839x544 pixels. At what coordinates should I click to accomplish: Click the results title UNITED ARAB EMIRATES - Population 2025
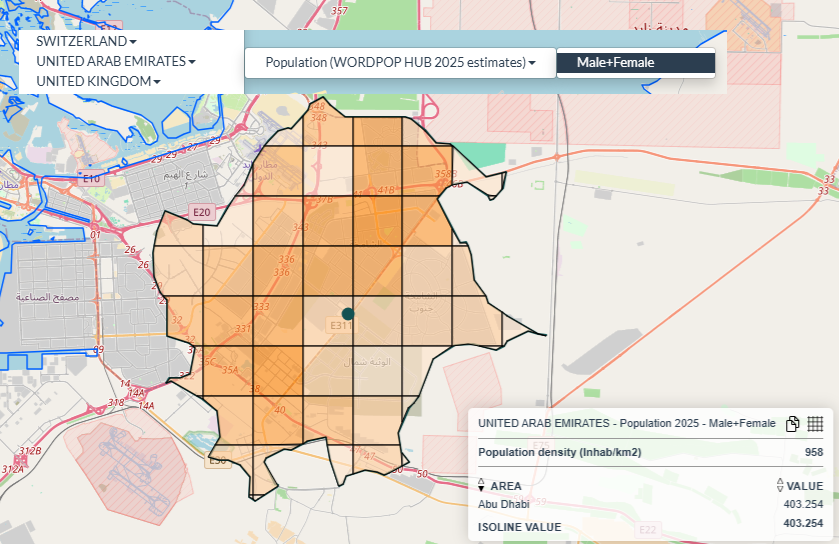point(627,423)
